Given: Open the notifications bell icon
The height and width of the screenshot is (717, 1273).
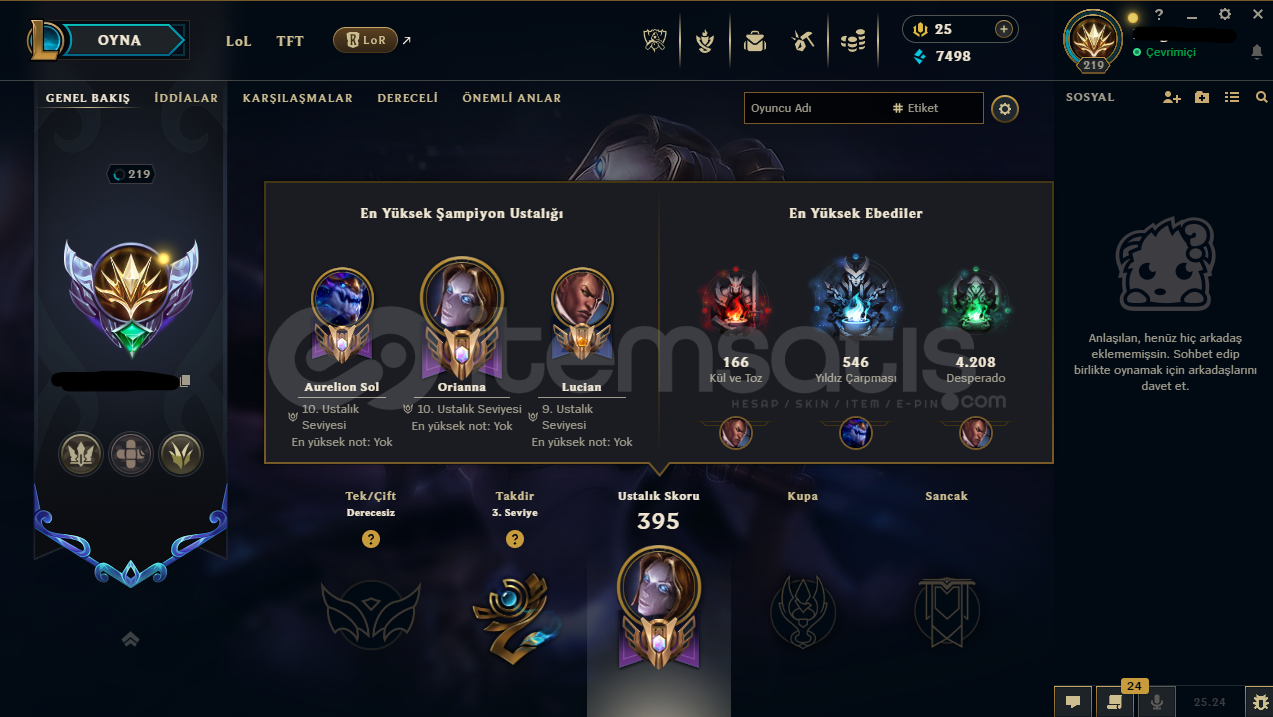Looking at the screenshot, I should pos(1257,52).
